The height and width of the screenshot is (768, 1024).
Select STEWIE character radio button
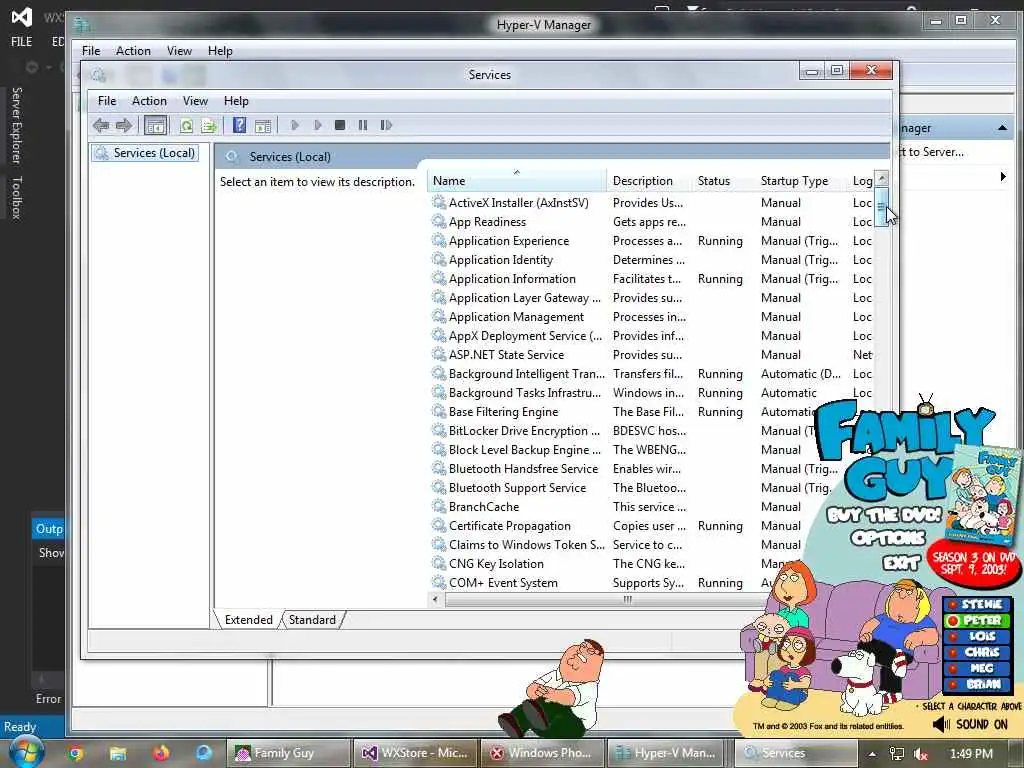[x=953, y=605]
